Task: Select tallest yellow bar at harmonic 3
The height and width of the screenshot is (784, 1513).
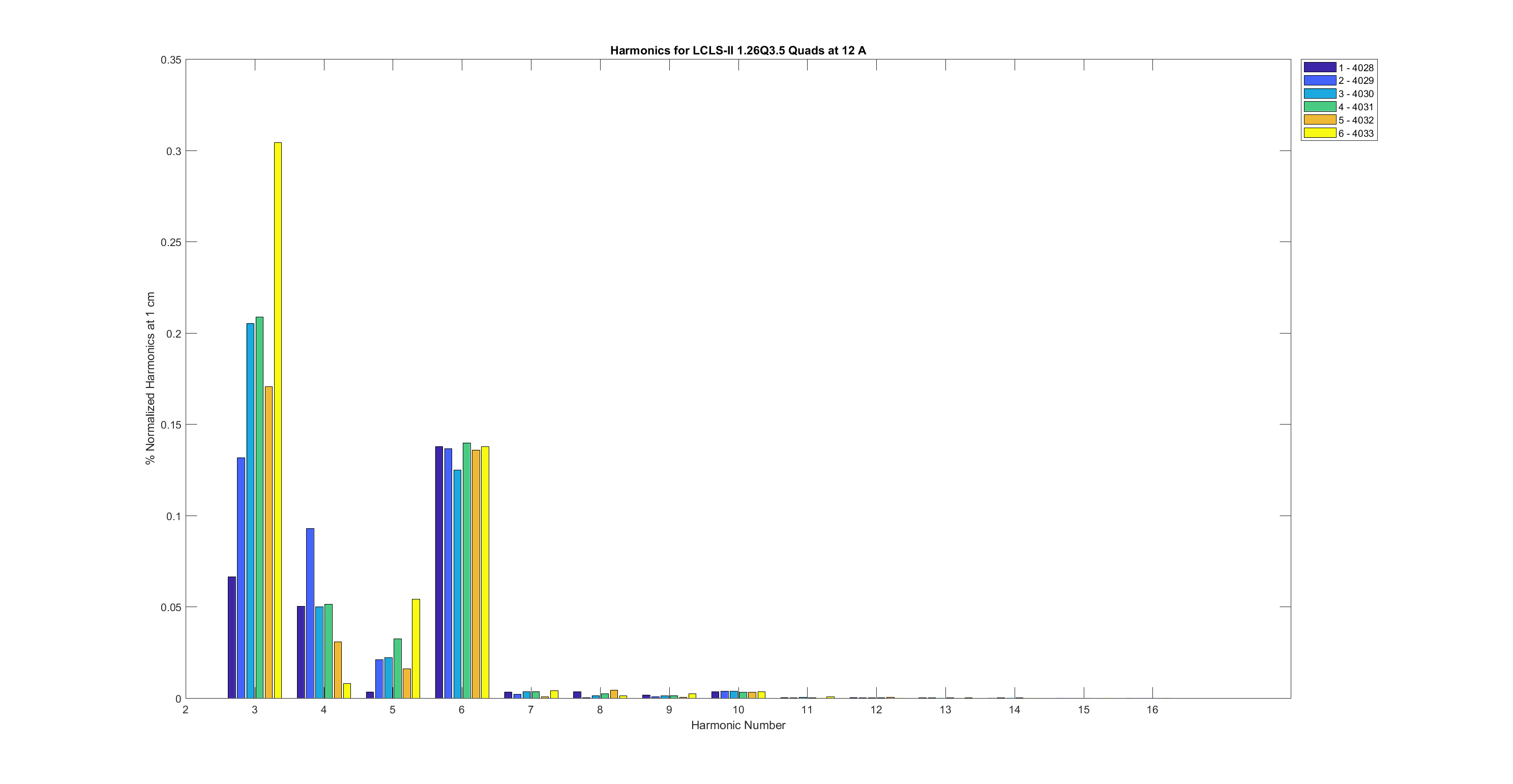Action: pyautogui.click(x=278, y=420)
